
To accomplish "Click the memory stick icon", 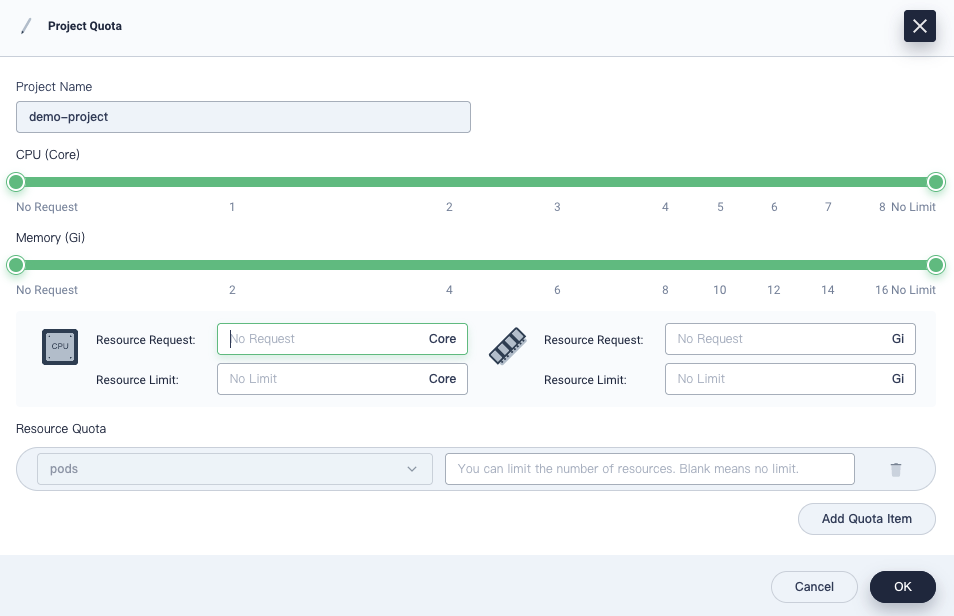I will tap(507, 346).
